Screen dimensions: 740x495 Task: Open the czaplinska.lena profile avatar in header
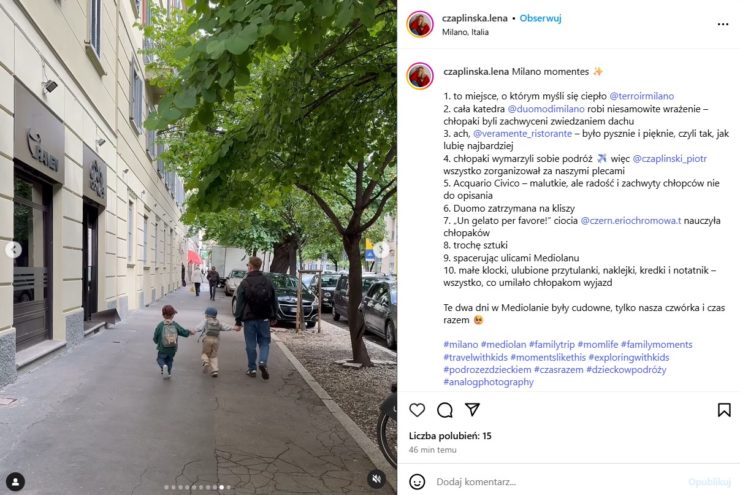420,24
